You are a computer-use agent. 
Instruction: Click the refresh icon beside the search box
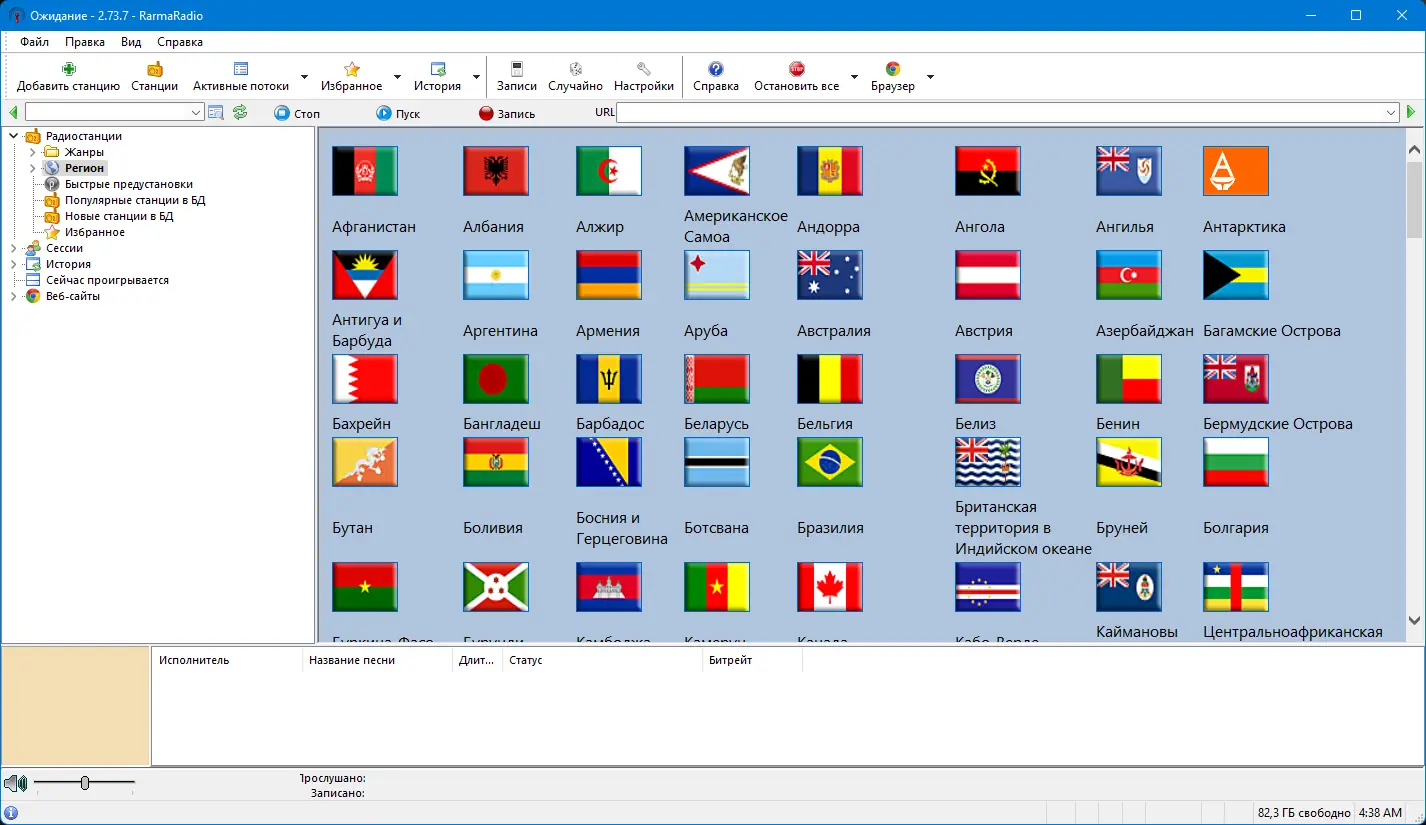click(x=239, y=112)
